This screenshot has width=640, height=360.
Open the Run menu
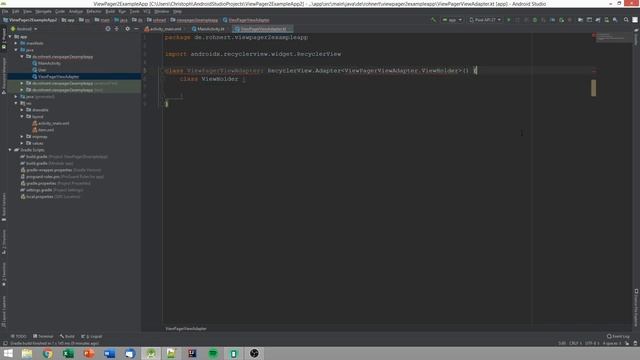[x=122, y=11]
